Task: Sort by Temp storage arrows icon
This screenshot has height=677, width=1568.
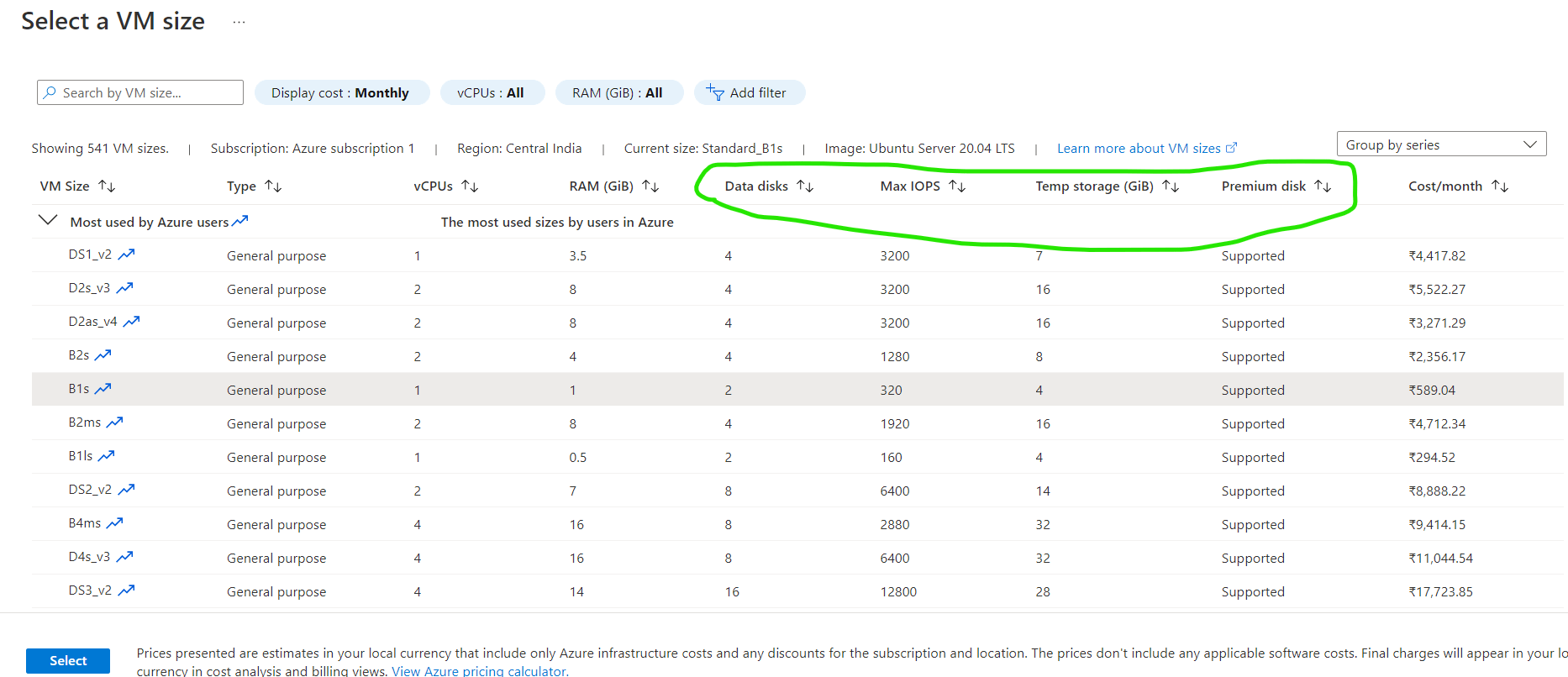Action: pos(1171,186)
